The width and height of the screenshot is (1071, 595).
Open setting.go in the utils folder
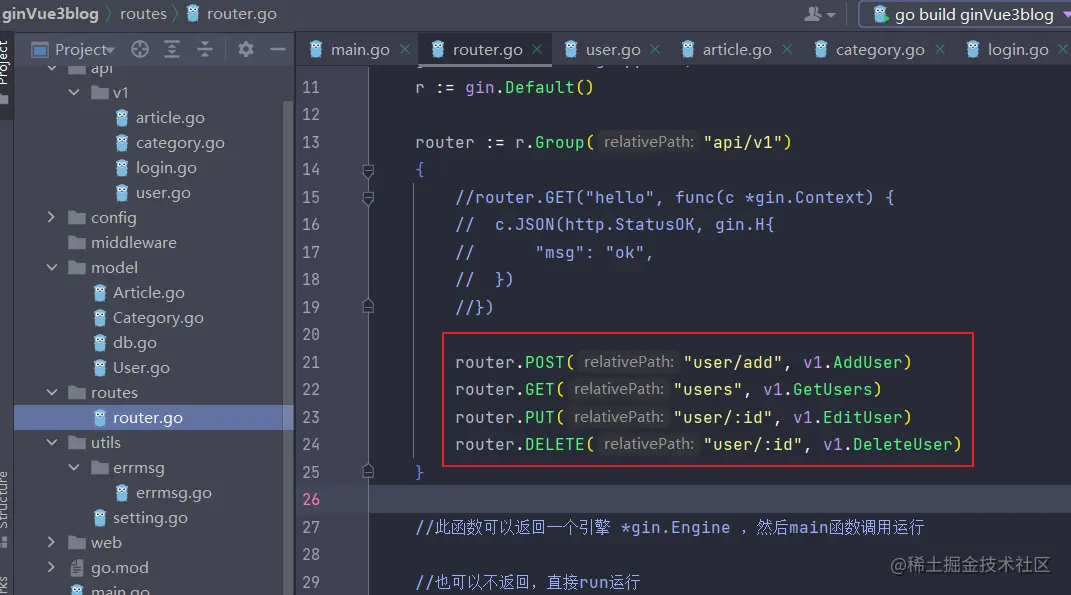coord(150,518)
